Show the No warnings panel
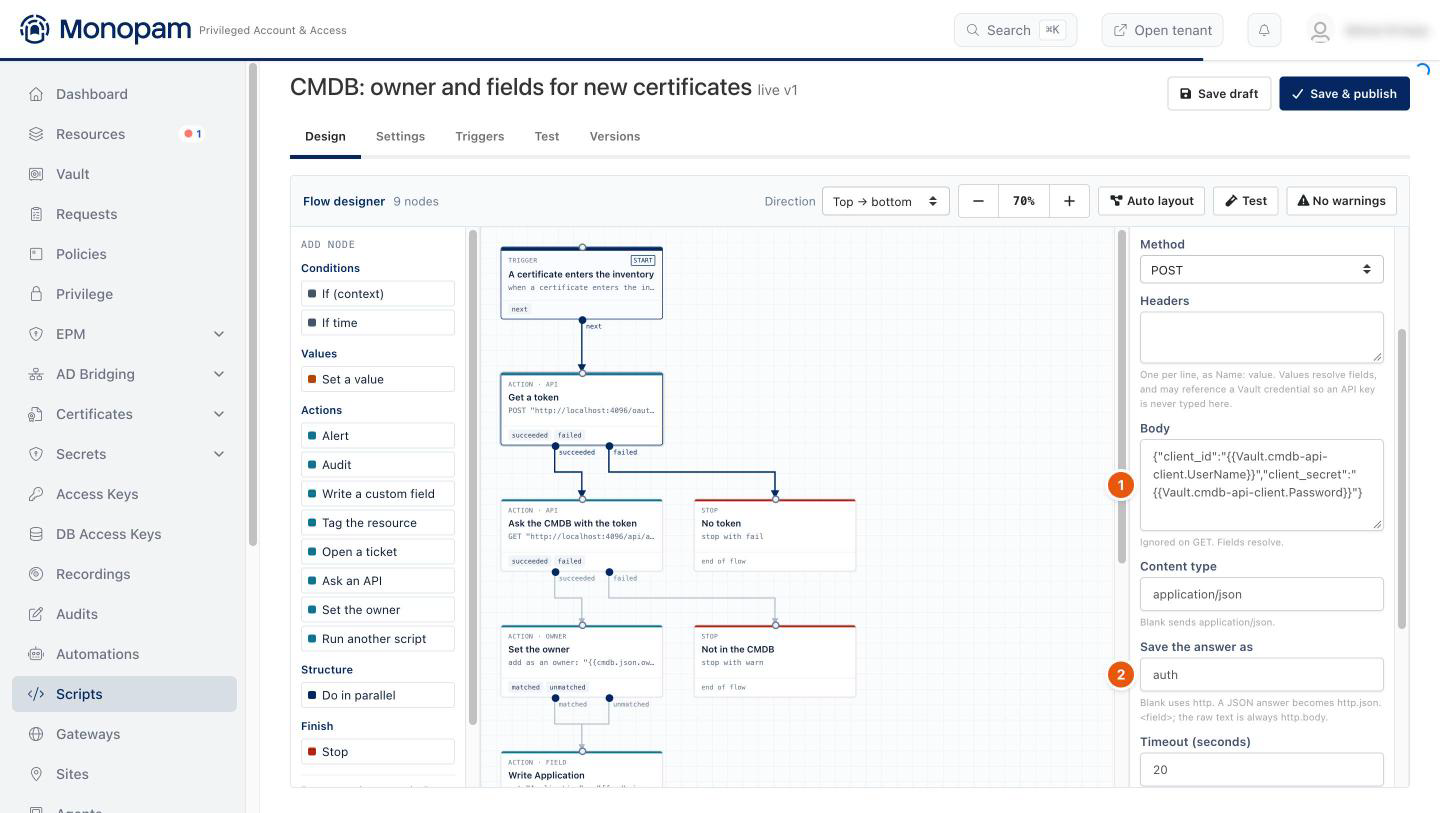 1341,201
